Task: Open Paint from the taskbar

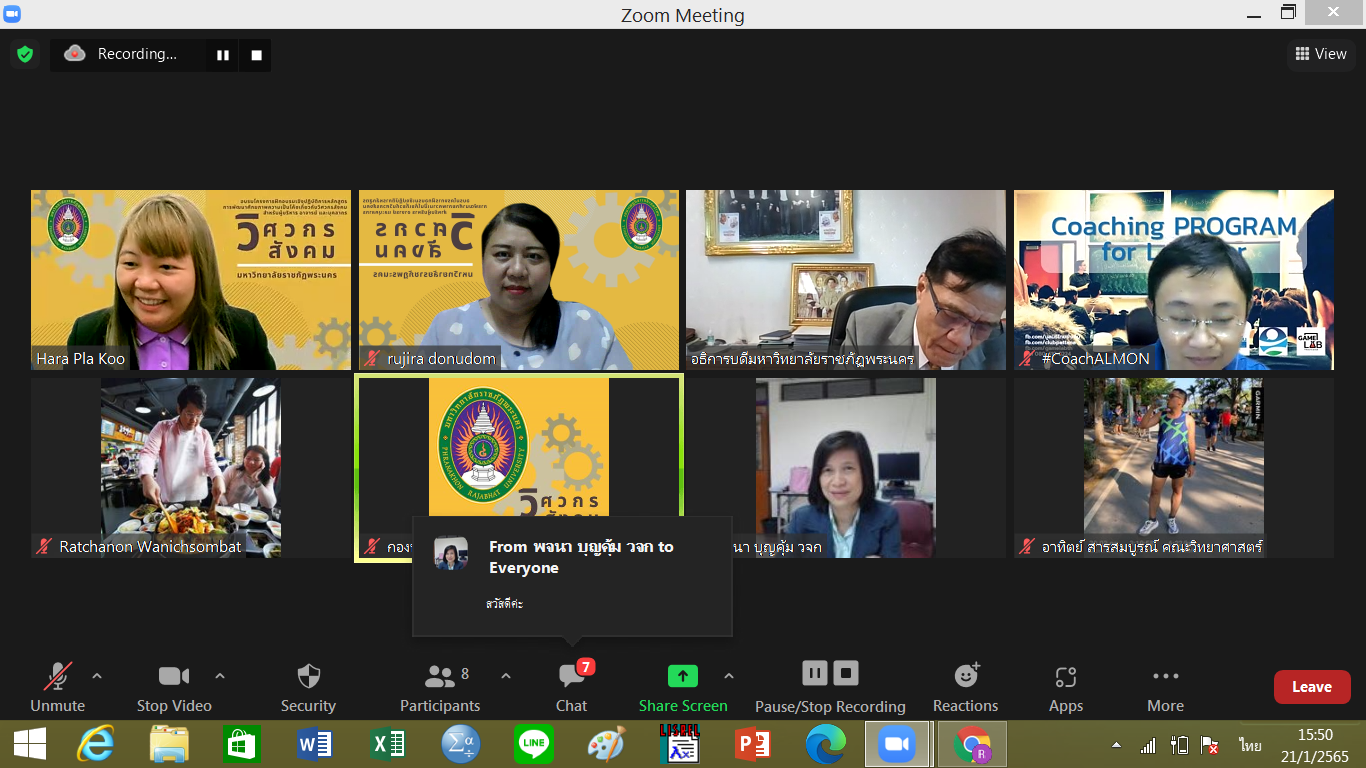Action: 606,745
